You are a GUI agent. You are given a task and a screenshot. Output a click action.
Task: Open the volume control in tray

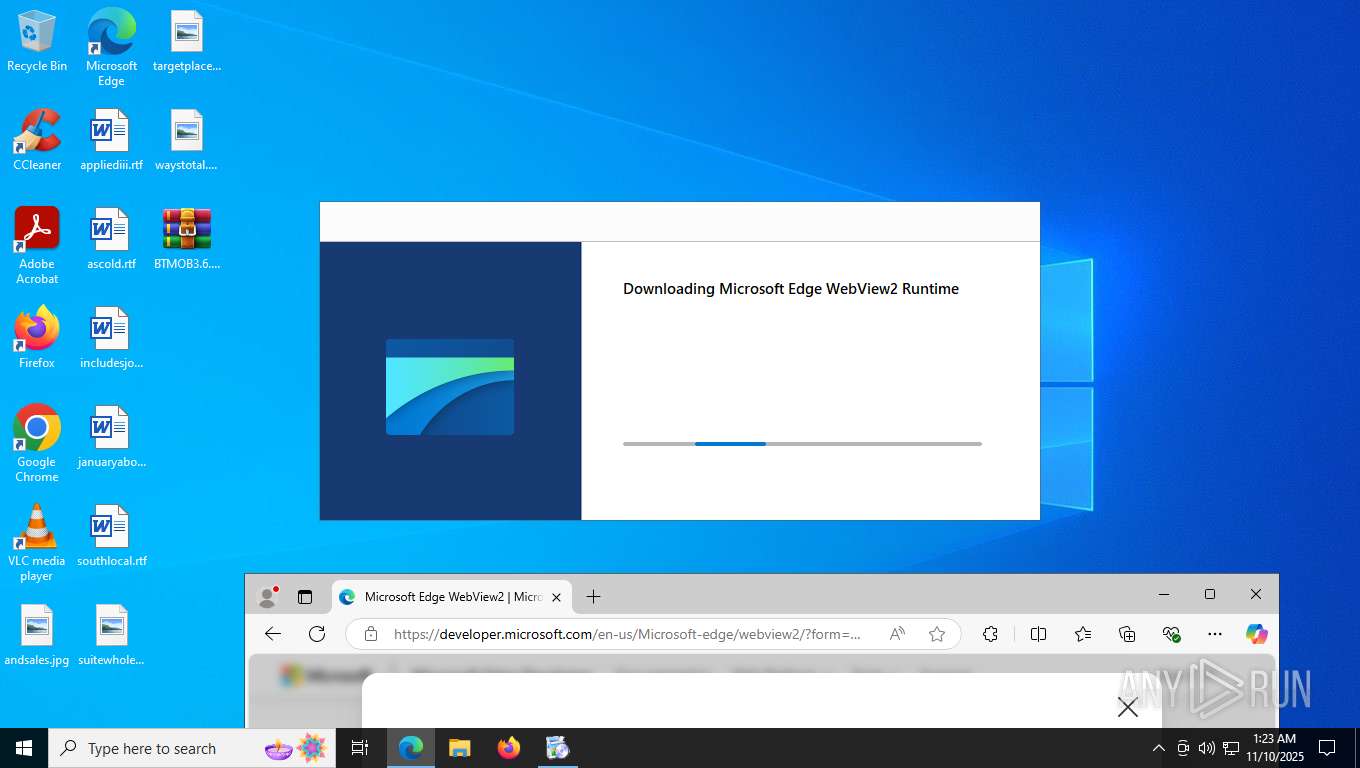point(1206,748)
